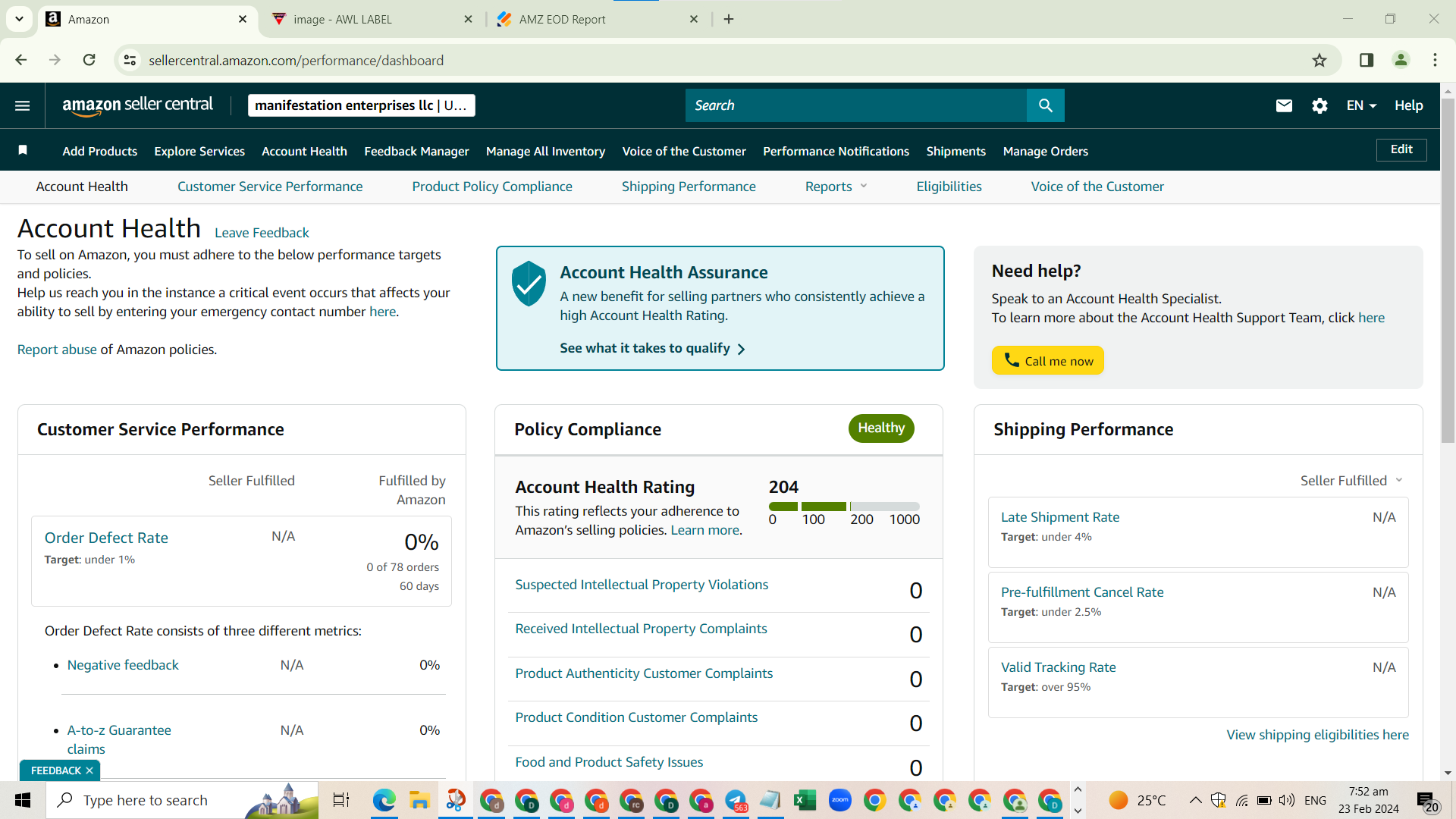Open Chrome side panel icon

click(x=1367, y=61)
